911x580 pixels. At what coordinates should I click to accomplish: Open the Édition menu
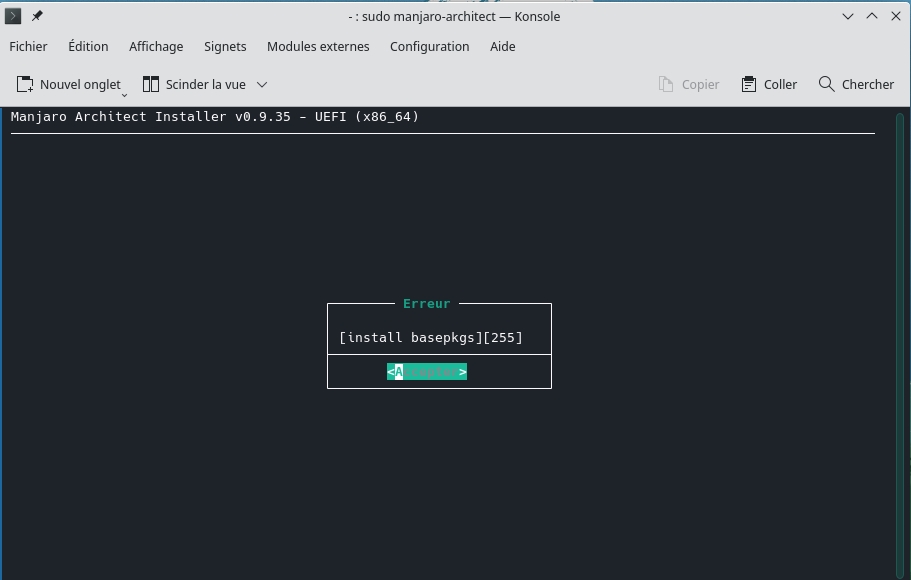tap(88, 46)
